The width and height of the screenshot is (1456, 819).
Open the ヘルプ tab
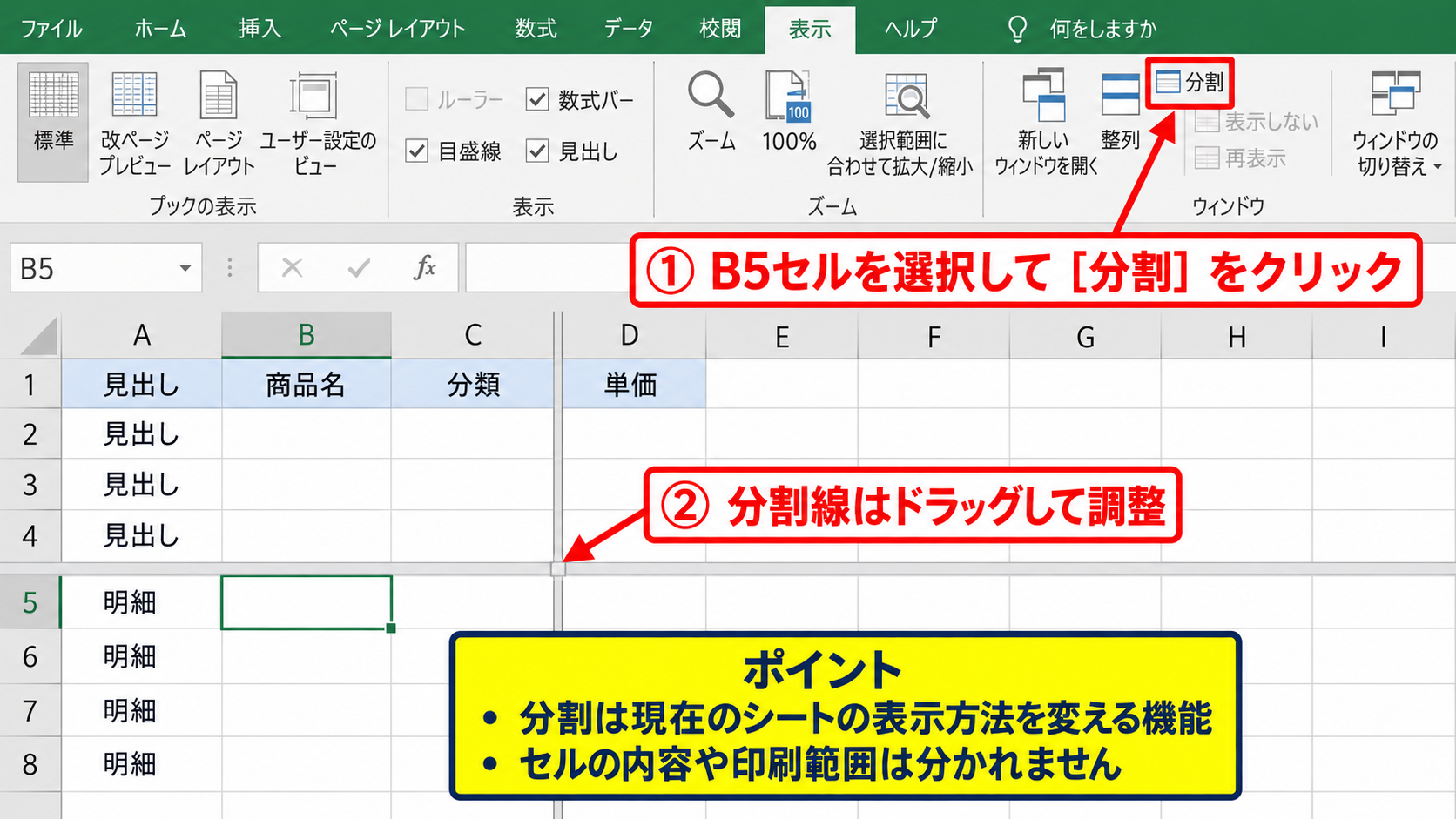[910, 29]
